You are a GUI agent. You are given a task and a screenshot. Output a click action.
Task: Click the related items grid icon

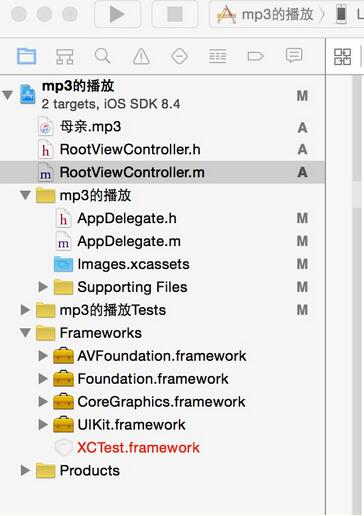coord(342,57)
